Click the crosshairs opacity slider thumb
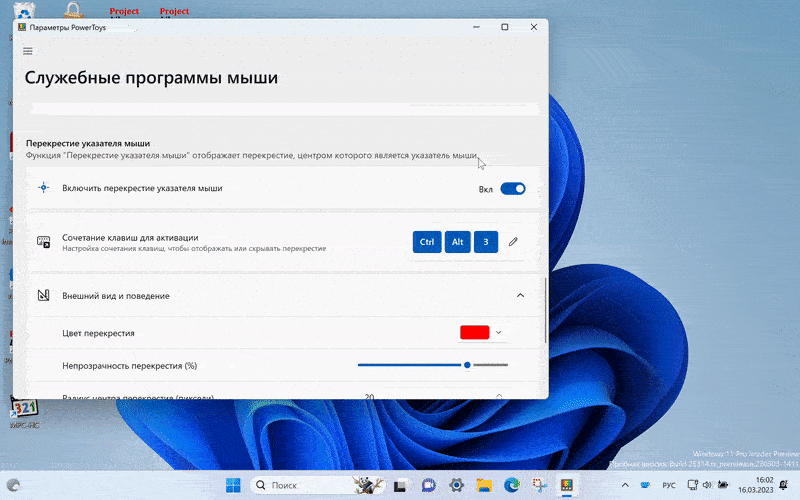This screenshot has height=500, width=800. point(467,365)
